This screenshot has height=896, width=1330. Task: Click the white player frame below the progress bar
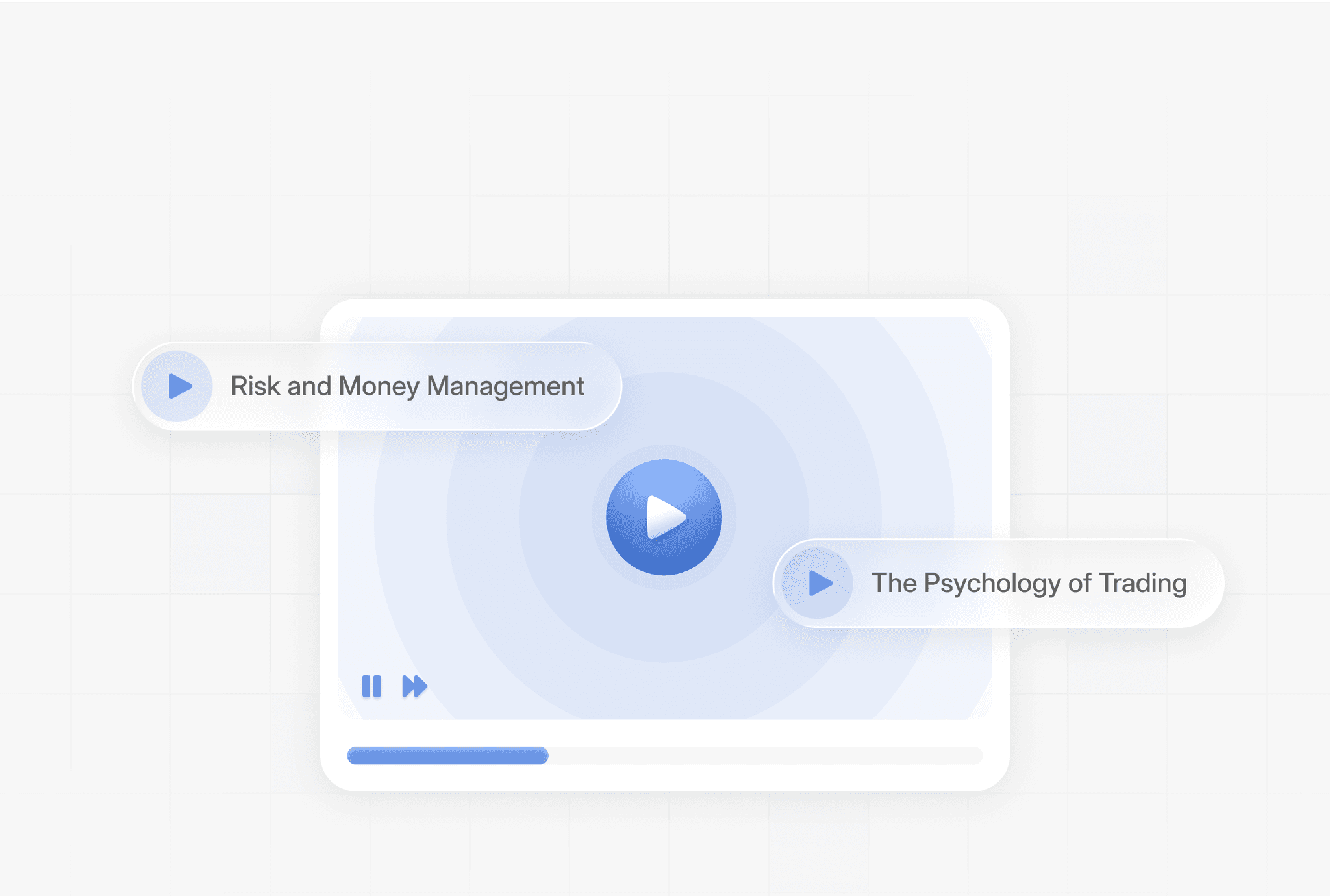tap(665, 777)
